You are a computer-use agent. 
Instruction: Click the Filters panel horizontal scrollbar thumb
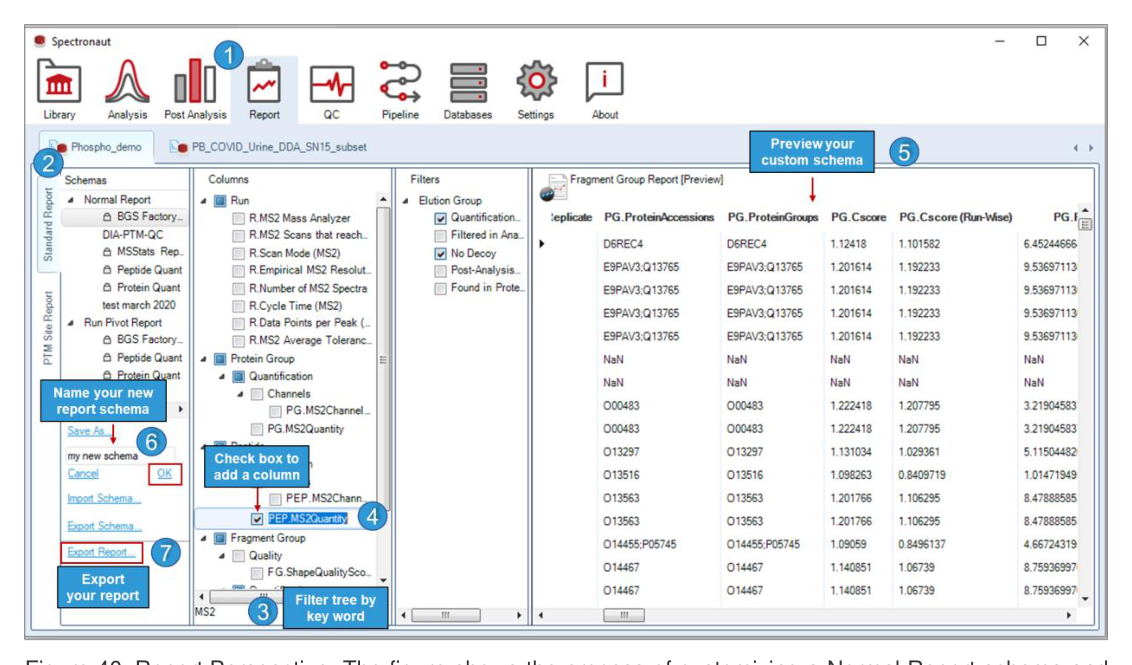pyautogui.click(x=445, y=615)
